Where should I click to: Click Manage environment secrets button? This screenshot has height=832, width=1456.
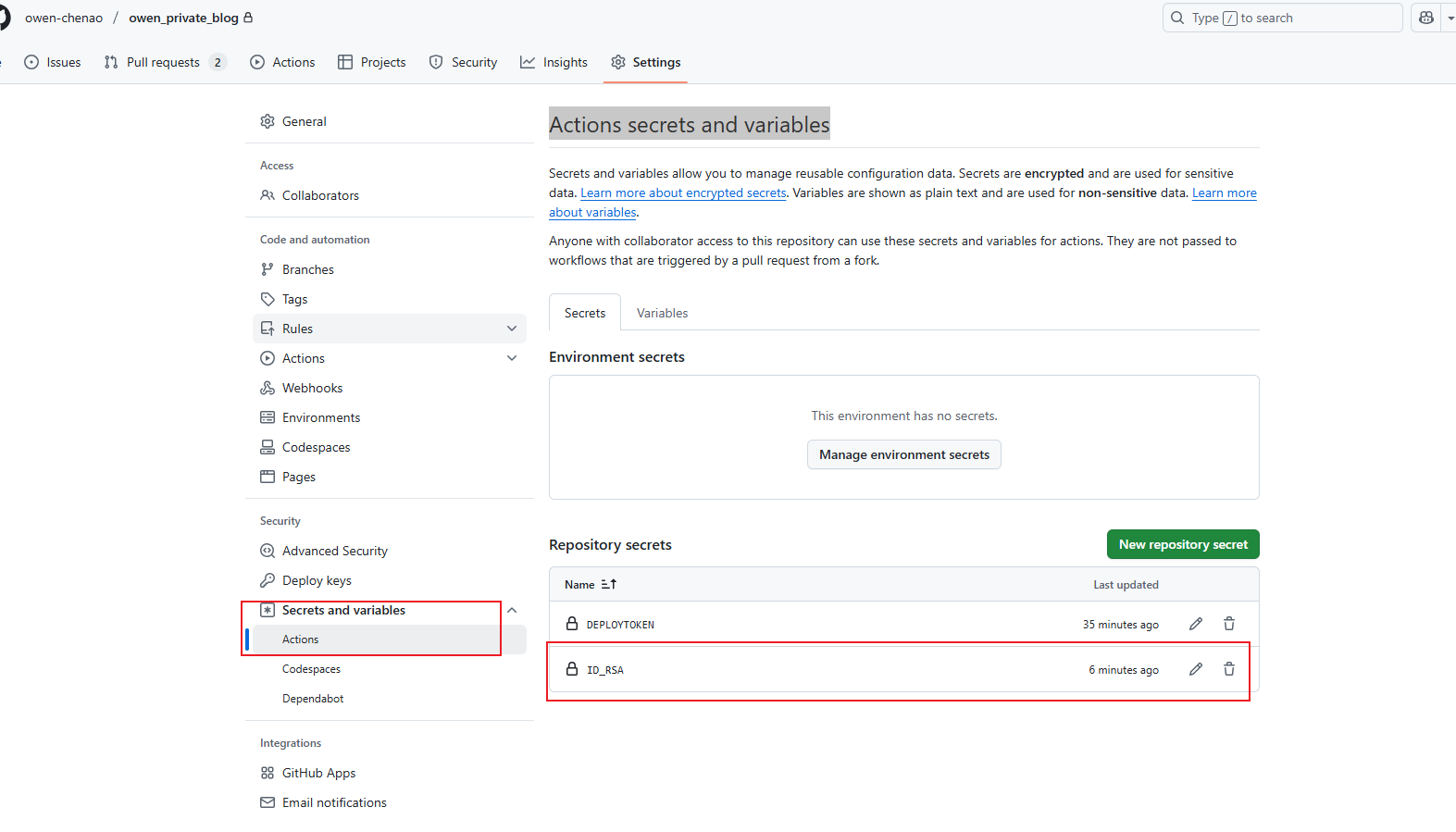tap(904, 454)
